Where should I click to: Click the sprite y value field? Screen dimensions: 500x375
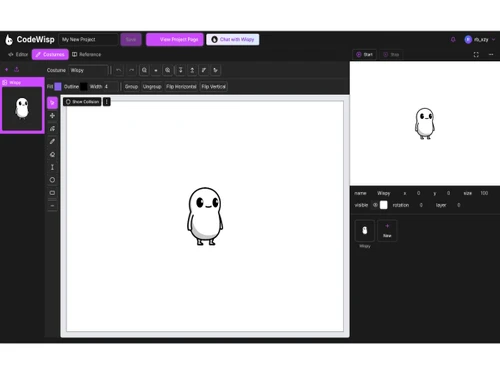pos(448,193)
